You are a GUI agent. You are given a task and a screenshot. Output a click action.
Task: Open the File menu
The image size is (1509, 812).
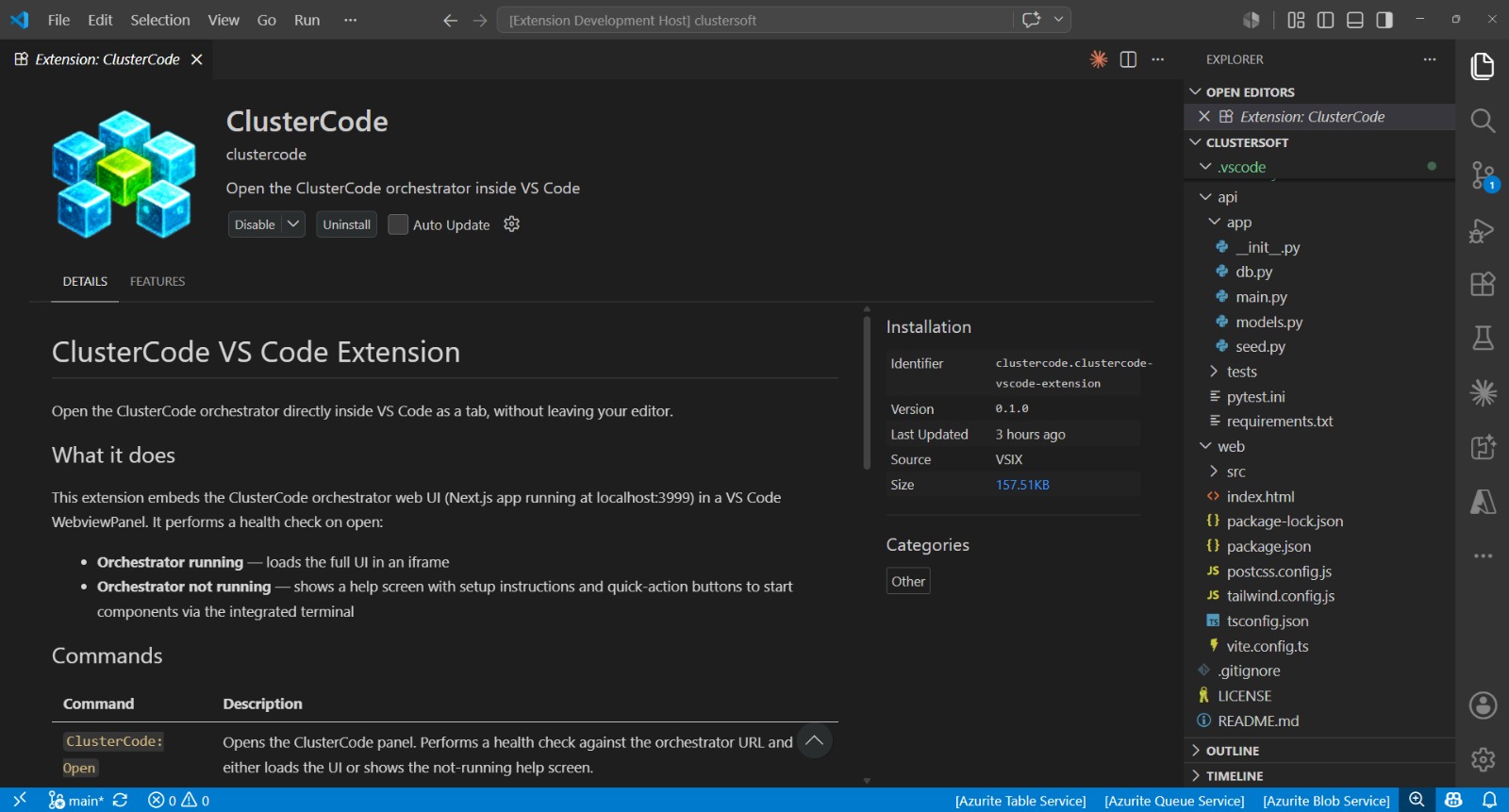click(x=58, y=20)
